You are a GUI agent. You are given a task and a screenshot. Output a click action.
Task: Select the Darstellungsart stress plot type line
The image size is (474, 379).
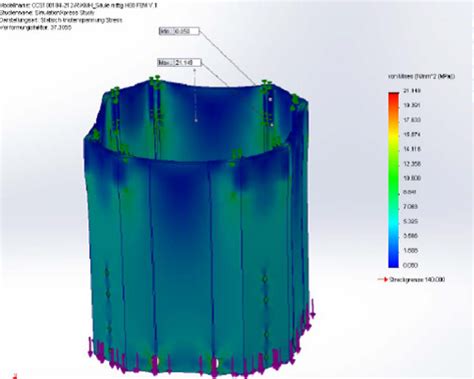coord(61,20)
